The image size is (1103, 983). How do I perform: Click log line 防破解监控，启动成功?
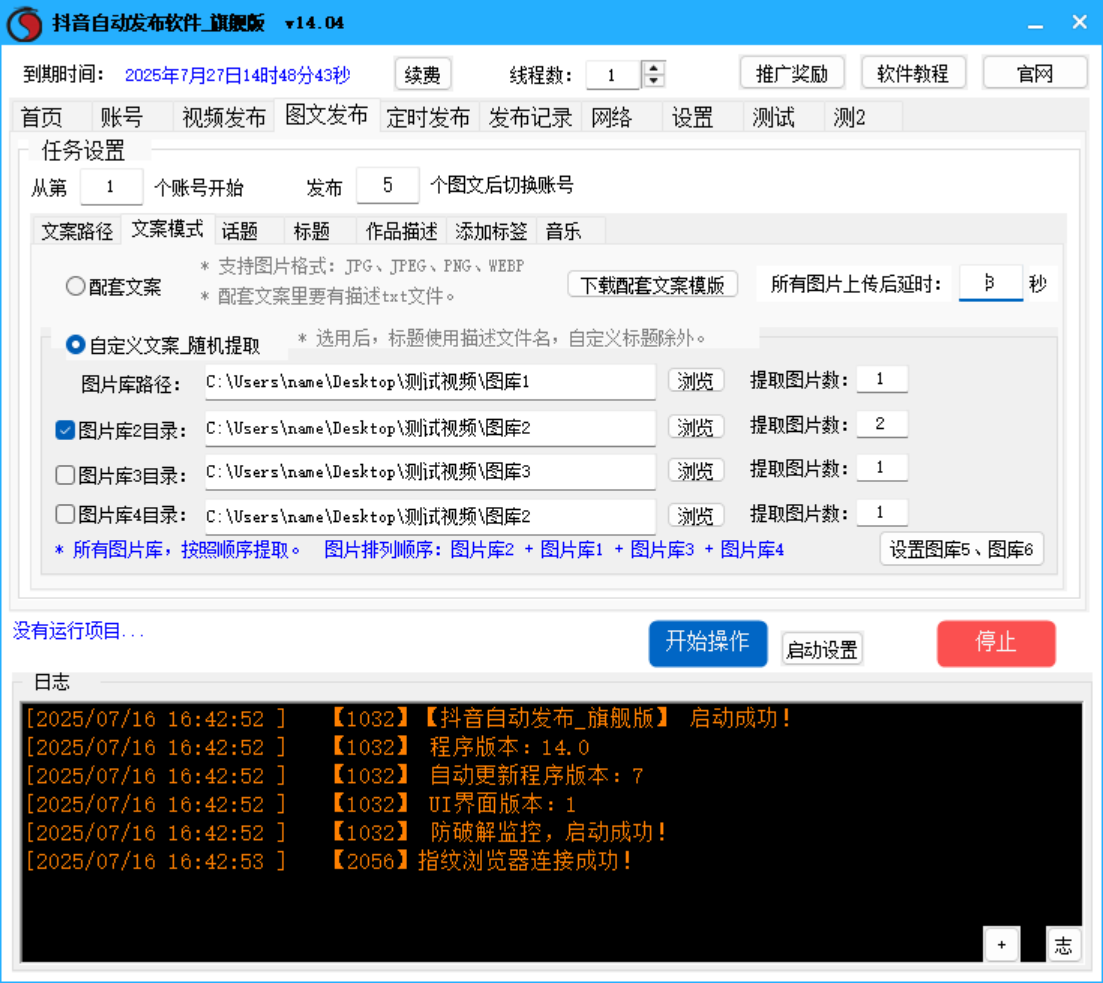(345, 832)
